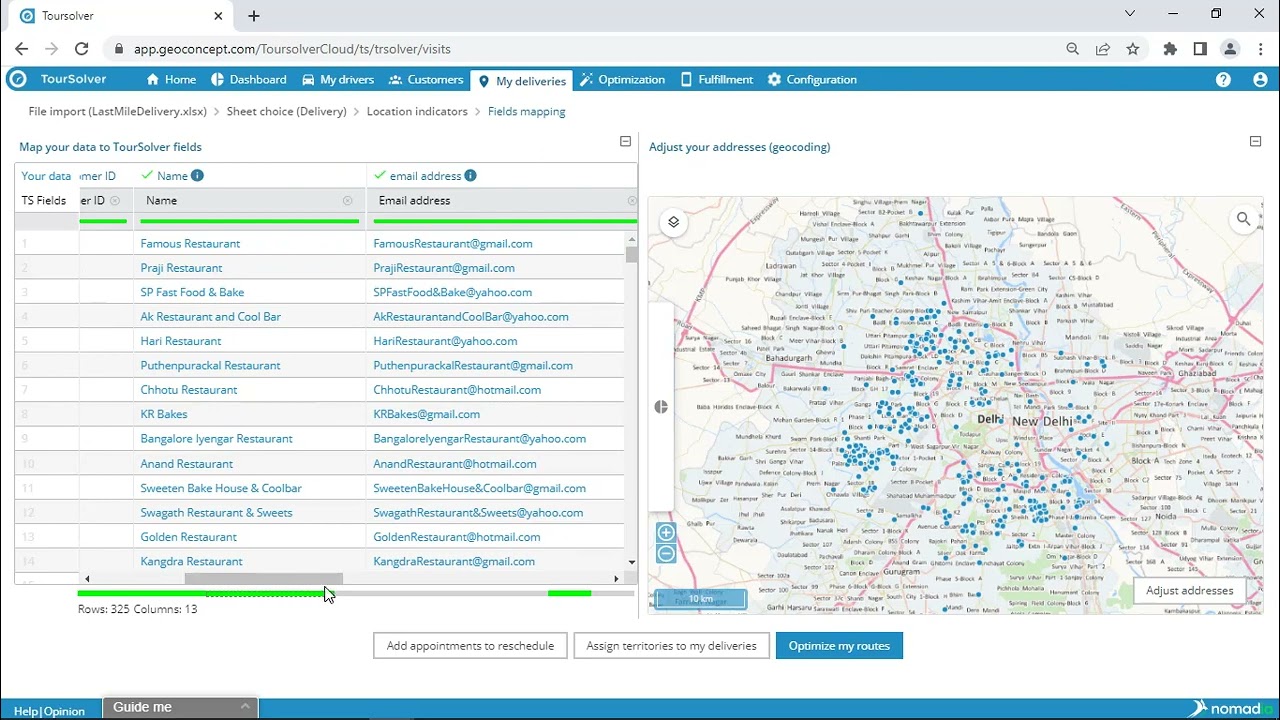Image resolution: width=1280 pixels, height=720 pixels.
Task: Click table scroll left arrow
Action: 87,579
